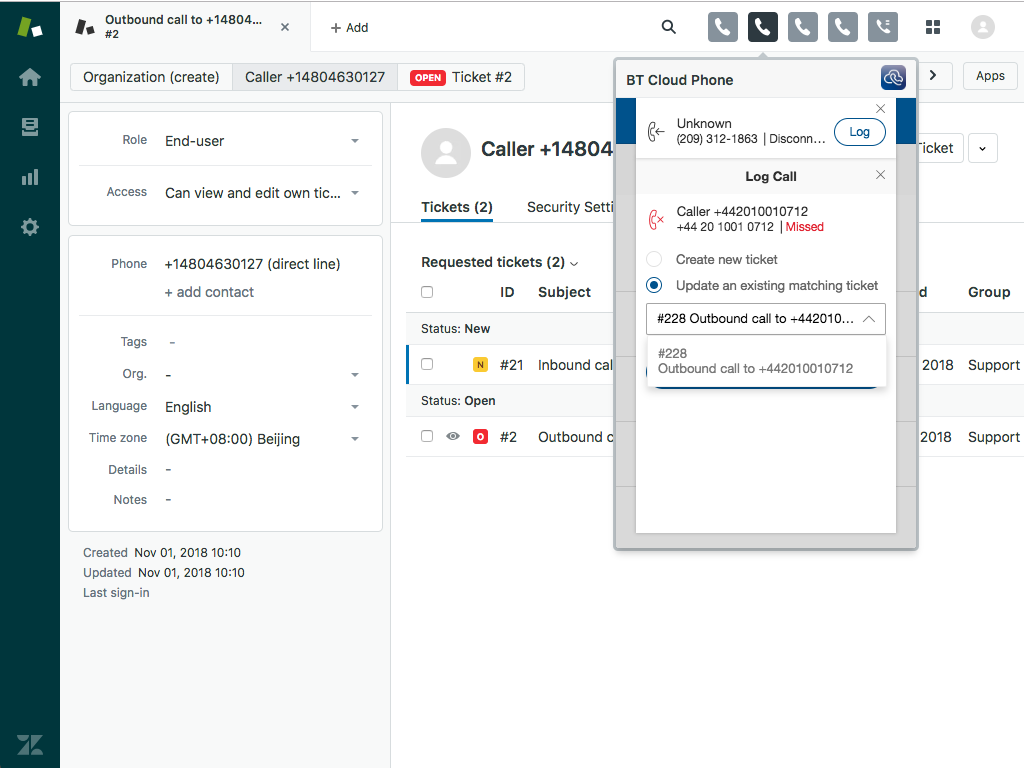Click the user profile avatar icon
Image resolution: width=1024 pixels, height=768 pixels.
click(x=983, y=27)
